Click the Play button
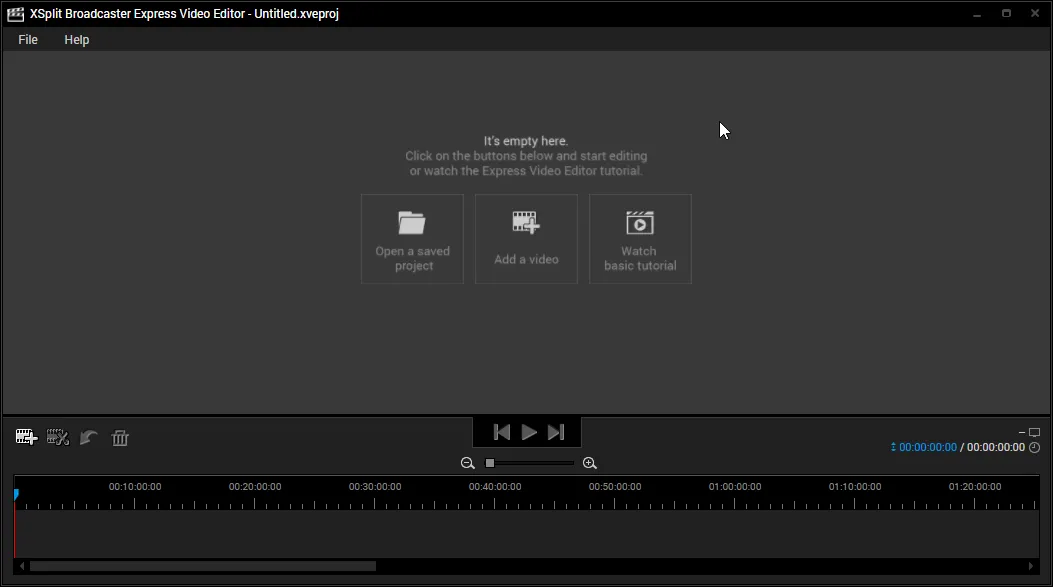 tap(529, 433)
